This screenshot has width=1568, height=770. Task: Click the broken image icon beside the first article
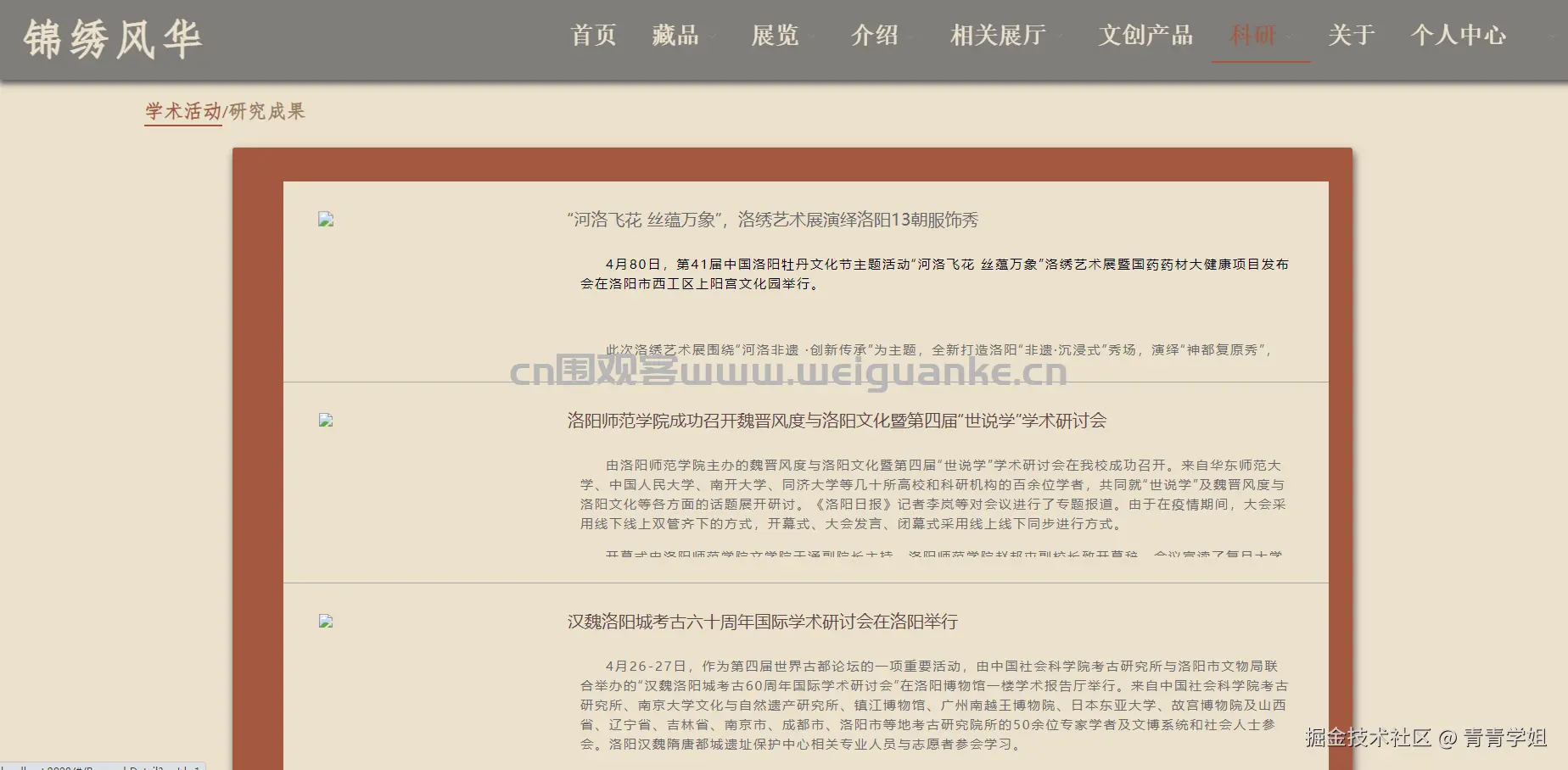click(x=325, y=219)
